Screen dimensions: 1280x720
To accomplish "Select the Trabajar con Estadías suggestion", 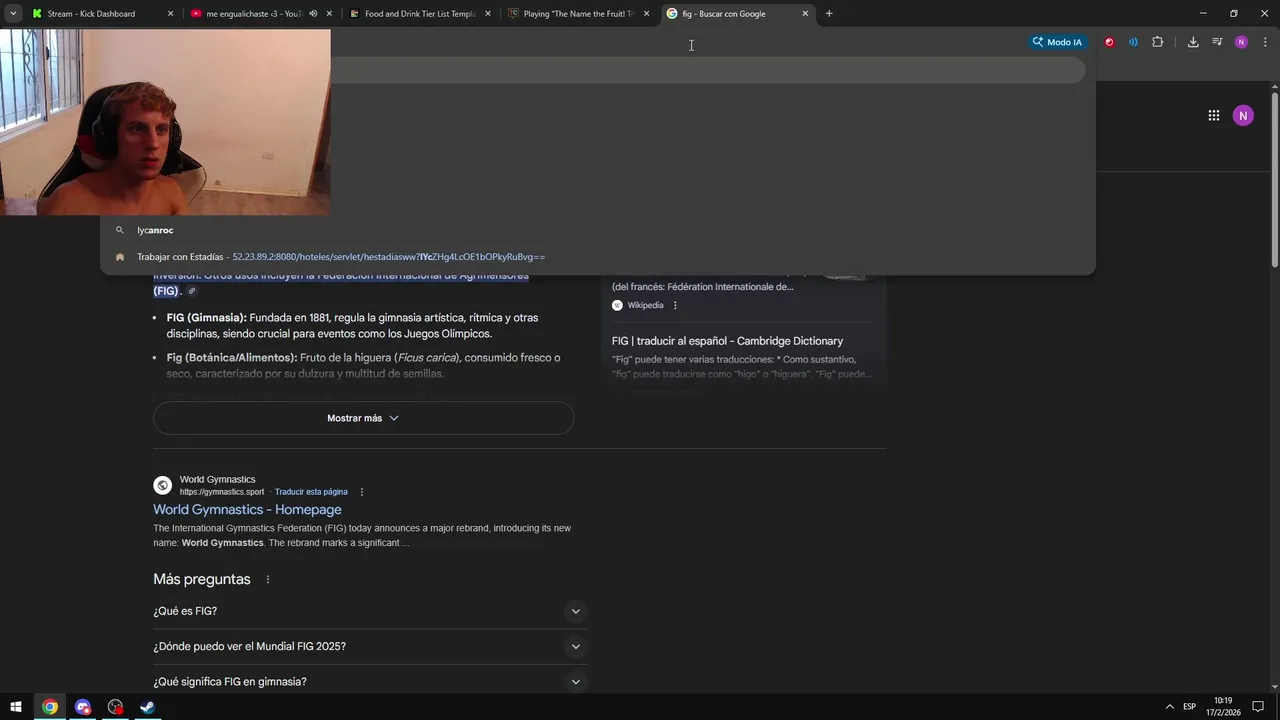I will point(597,257).
